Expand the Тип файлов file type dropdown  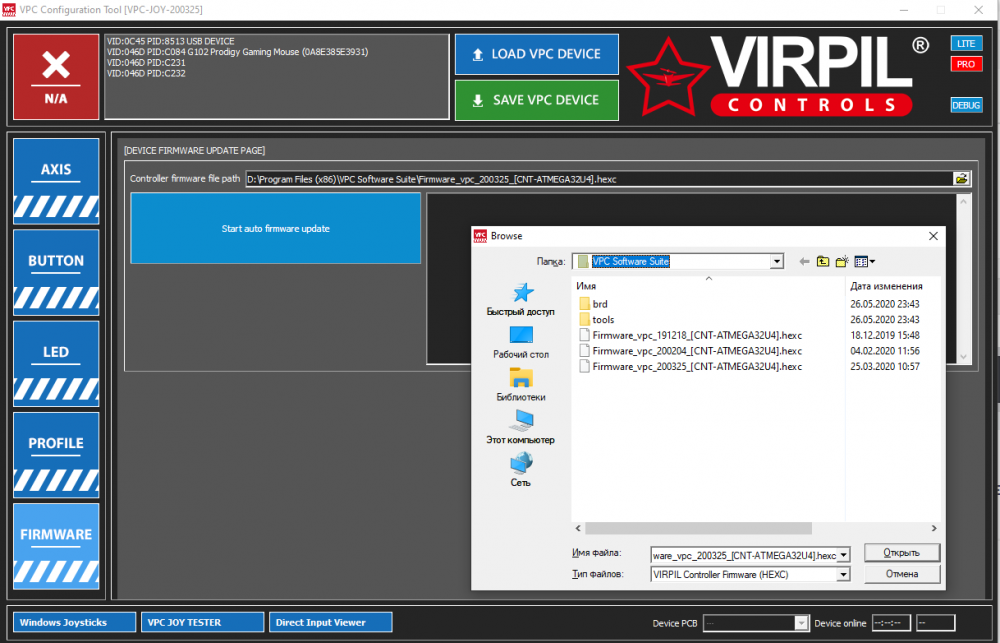pyautogui.click(x=844, y=575)
